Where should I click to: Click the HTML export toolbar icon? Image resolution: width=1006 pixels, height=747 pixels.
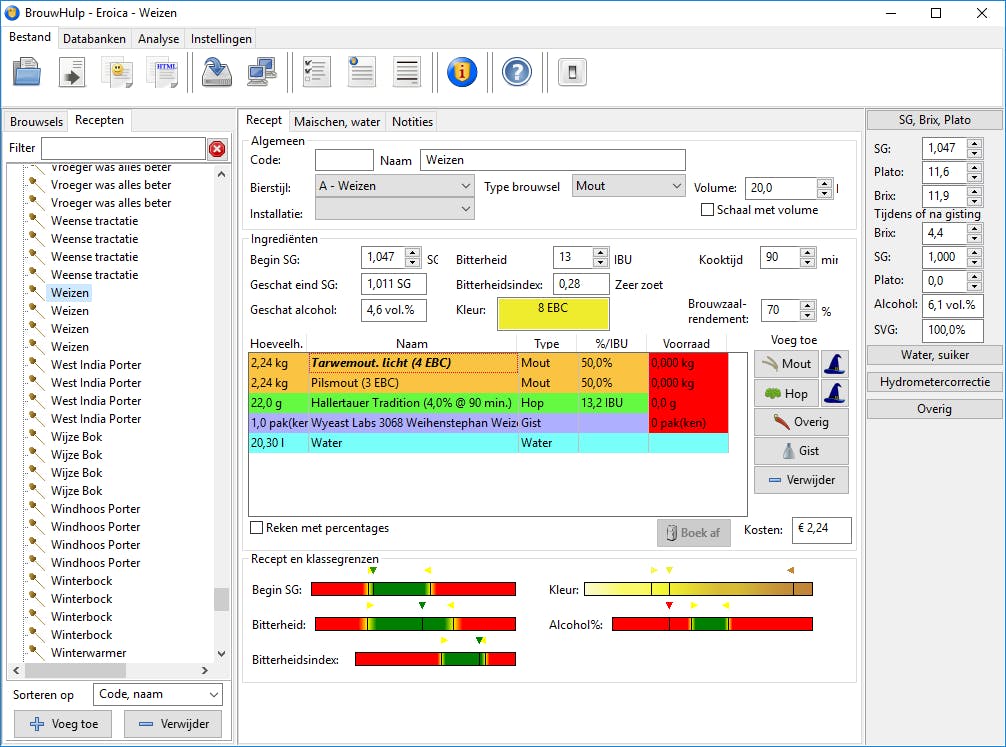(163, 72)
